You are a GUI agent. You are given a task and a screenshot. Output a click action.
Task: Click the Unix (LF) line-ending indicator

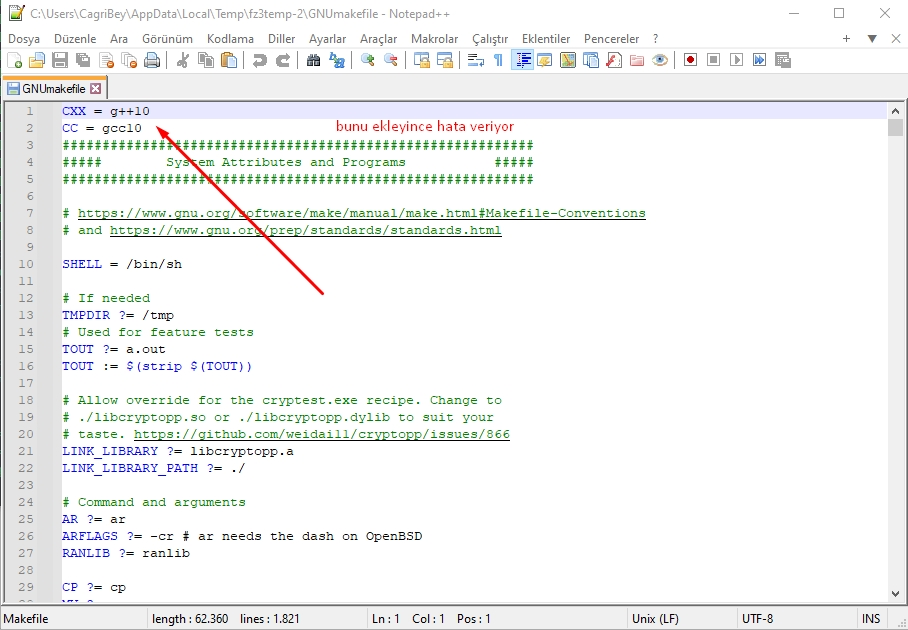pos(655,618)
